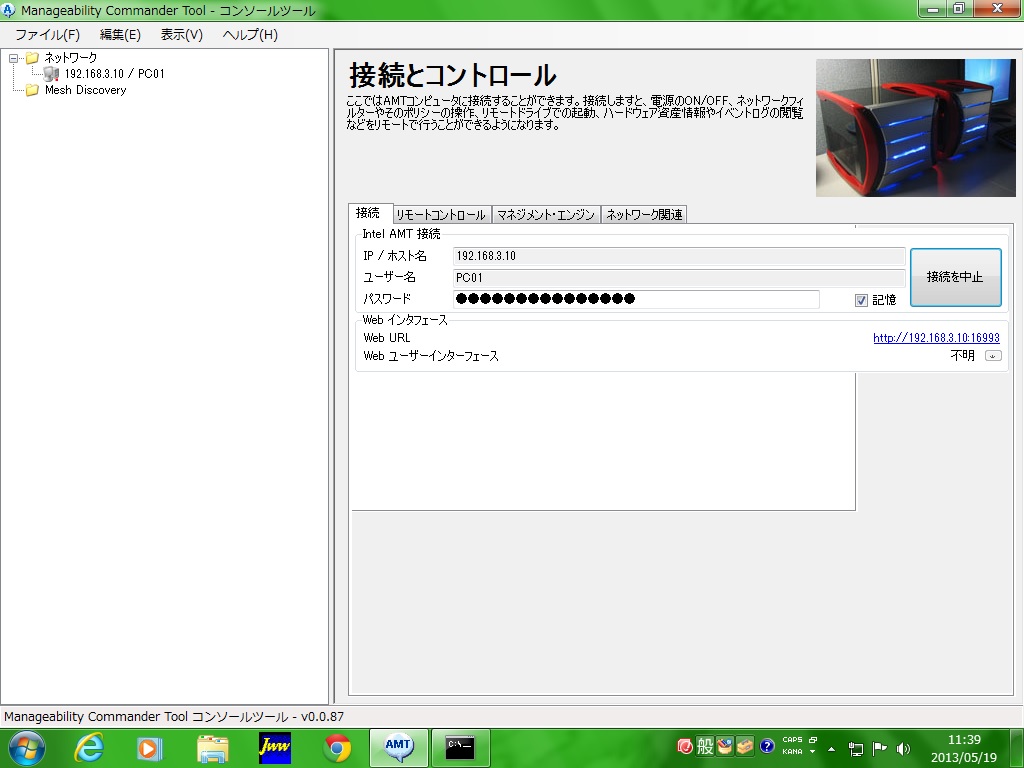Launch Internet Explorer from the taskbar
1024x768 pixels.
[89, 748]
